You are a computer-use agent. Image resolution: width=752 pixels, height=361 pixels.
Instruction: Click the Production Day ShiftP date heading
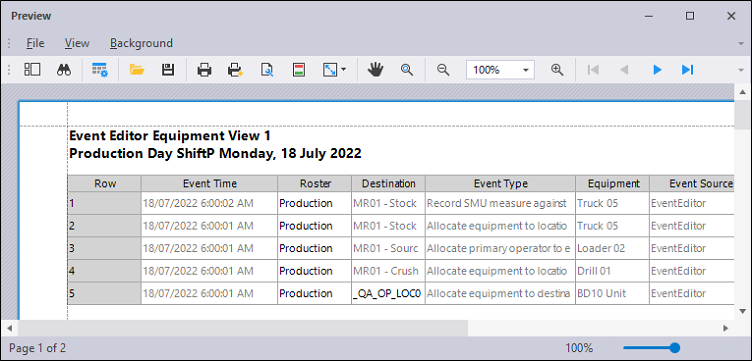click(x=215, y=154)
